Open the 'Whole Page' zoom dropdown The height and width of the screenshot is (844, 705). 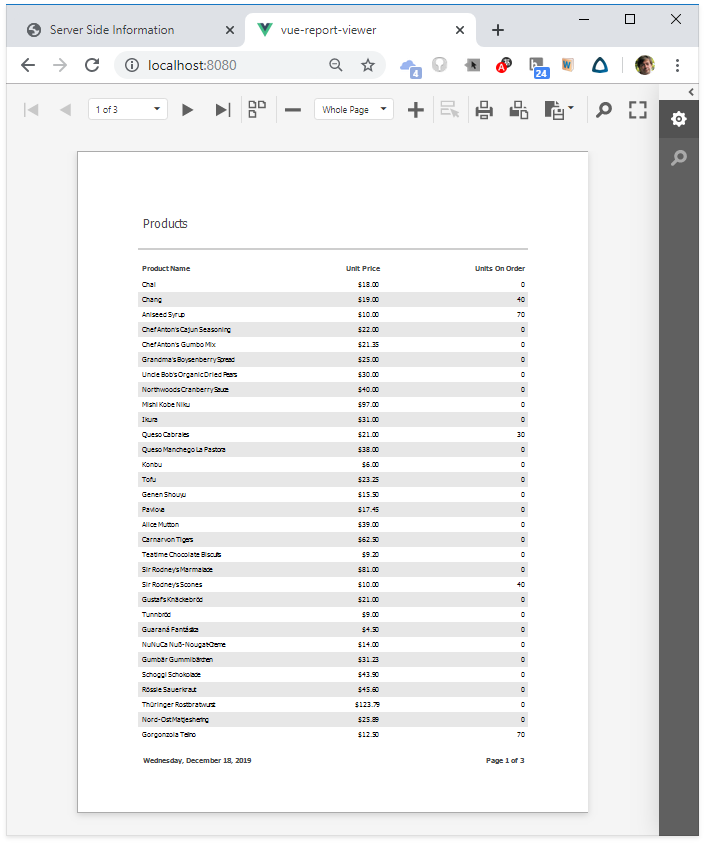click(354, 109)
